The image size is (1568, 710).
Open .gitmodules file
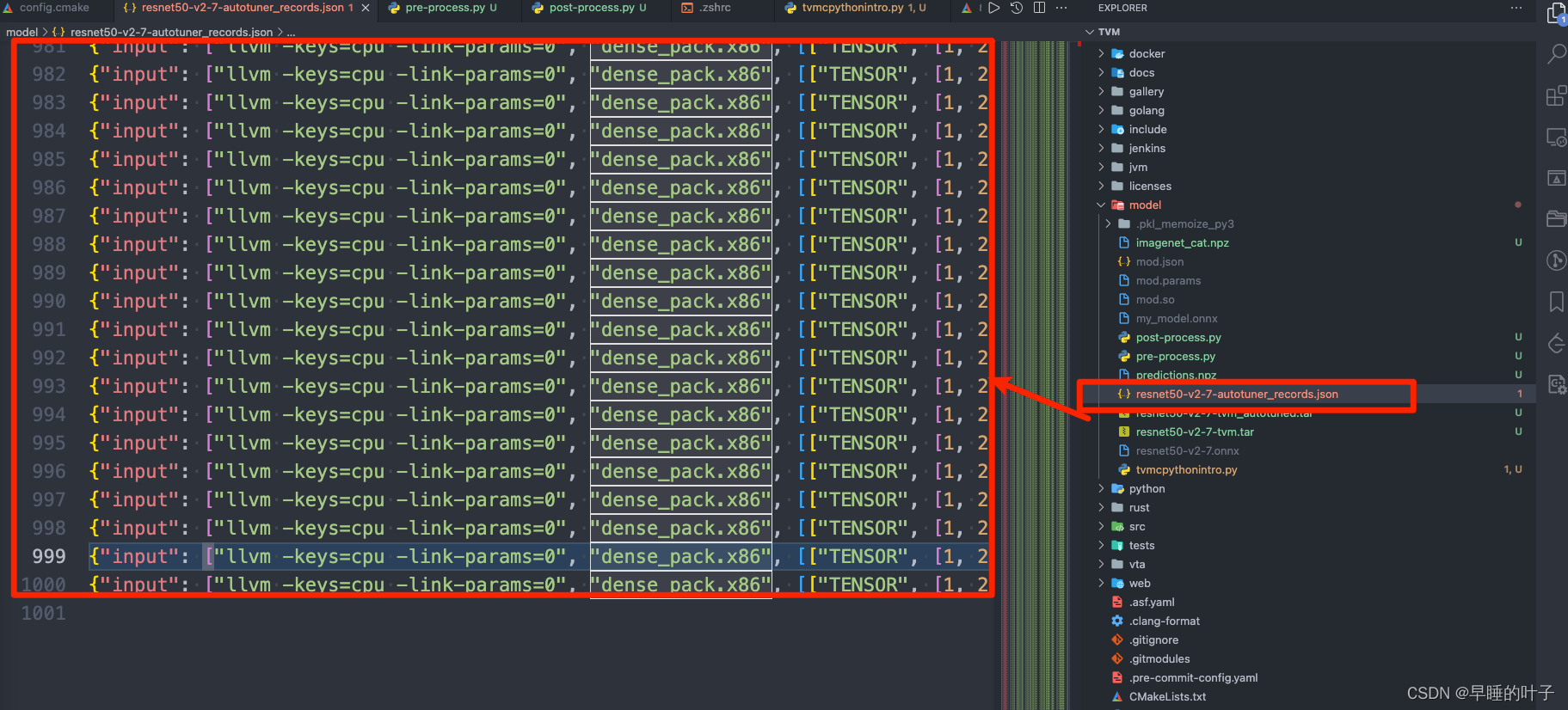tap(1159, 658)
